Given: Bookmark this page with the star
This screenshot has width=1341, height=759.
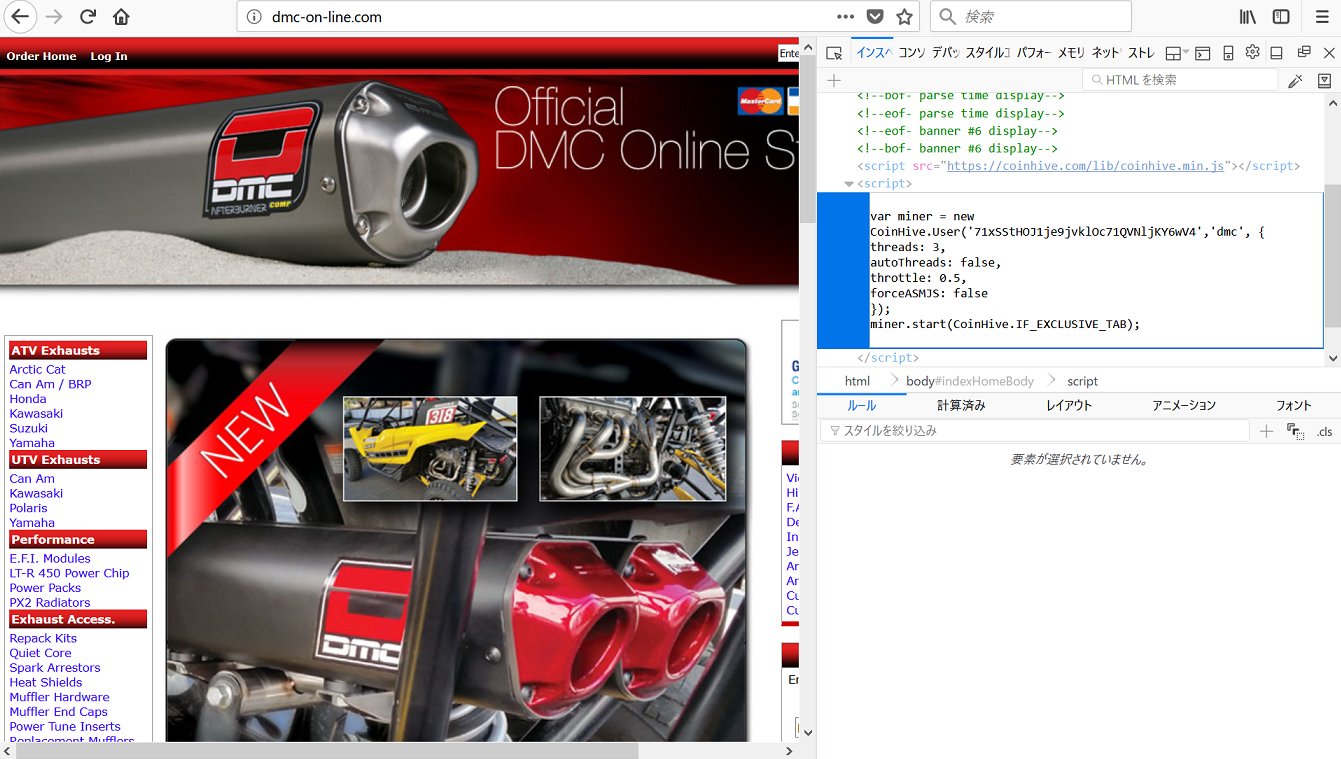Looking at the screenshot, I should pyautogui.click(x=904, y=17).
